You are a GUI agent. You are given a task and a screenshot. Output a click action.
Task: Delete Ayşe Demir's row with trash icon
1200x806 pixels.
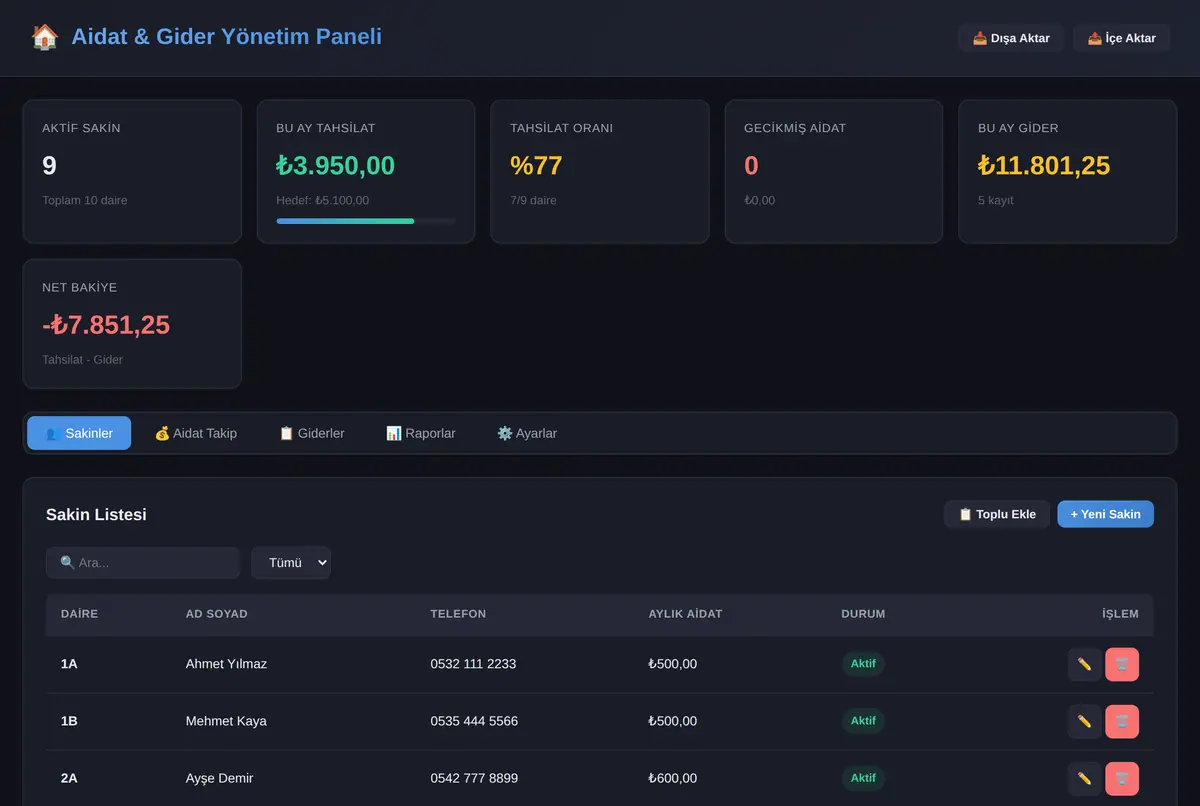(1122, 778)
